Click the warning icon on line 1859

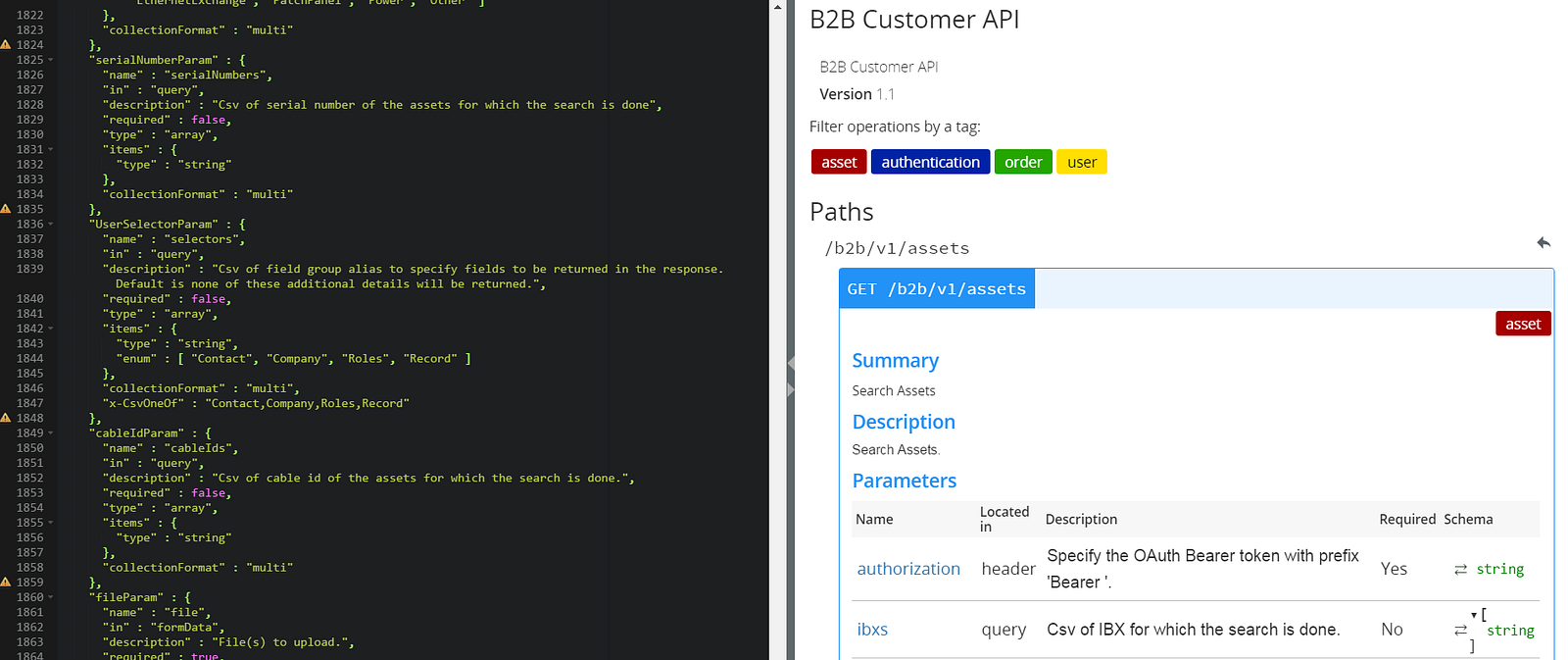coord(6,582)
